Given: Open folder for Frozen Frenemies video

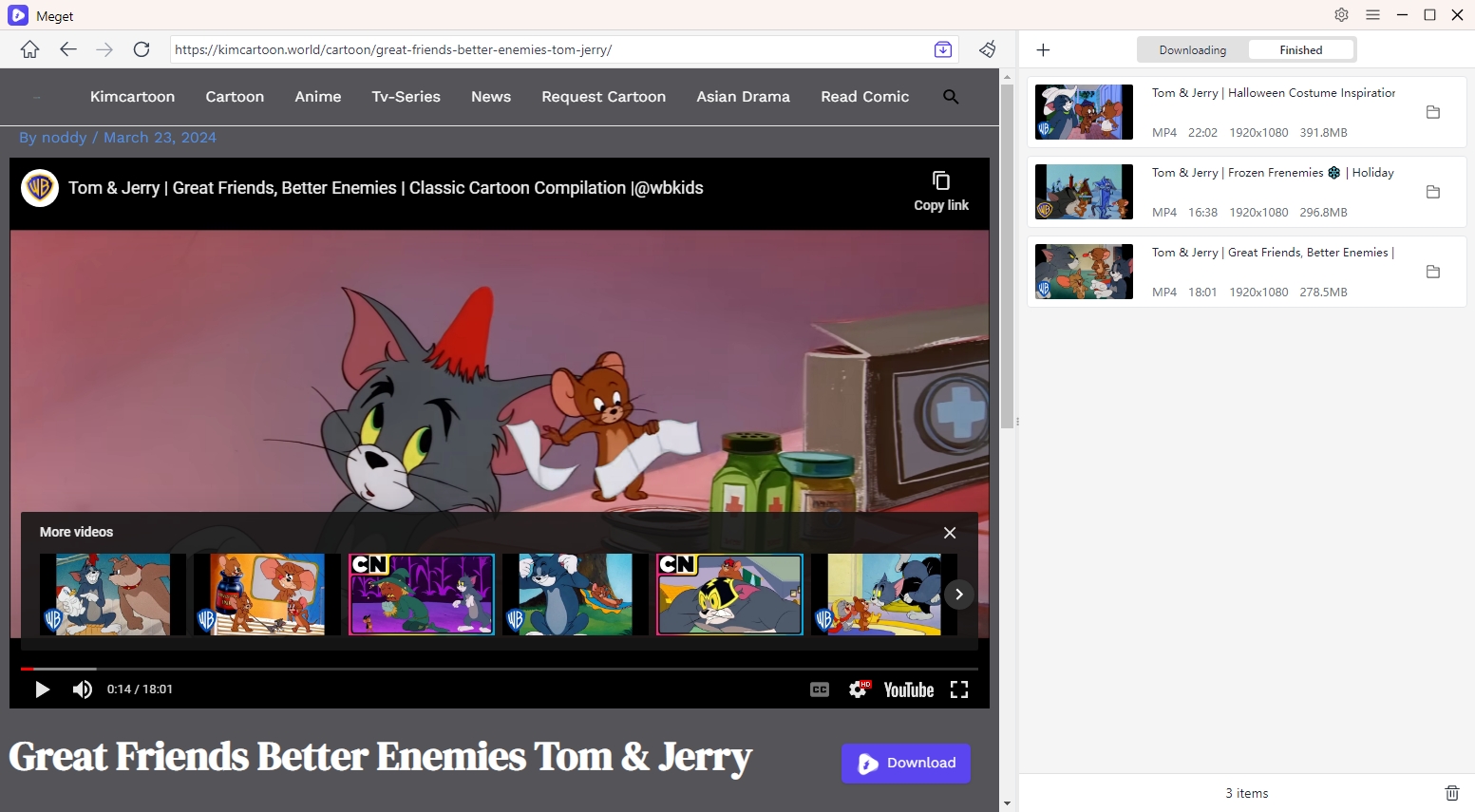Looking at the screenshot, I should pos(1433,192).
